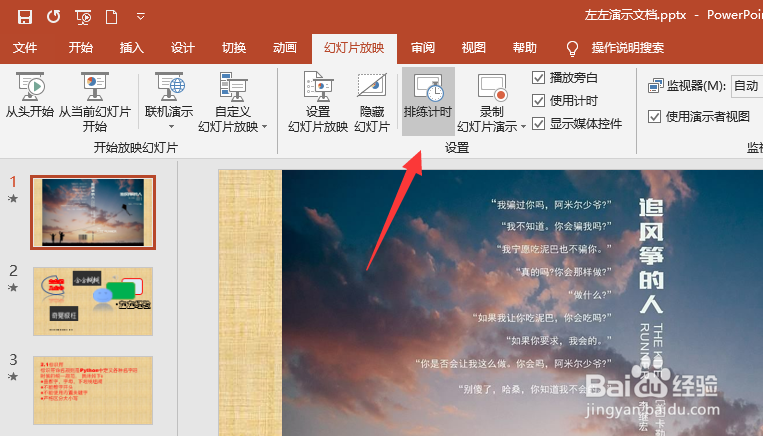Expand the 联机演示 dropdown arrow
This screenshot has height=436, width=763.
coord(171,127)
